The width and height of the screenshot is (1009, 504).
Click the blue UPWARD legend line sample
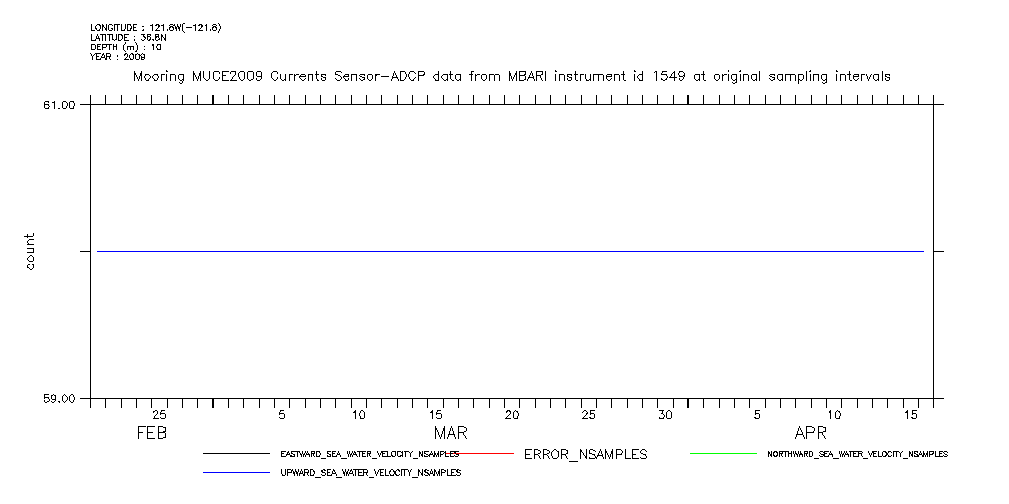point(236,471)
